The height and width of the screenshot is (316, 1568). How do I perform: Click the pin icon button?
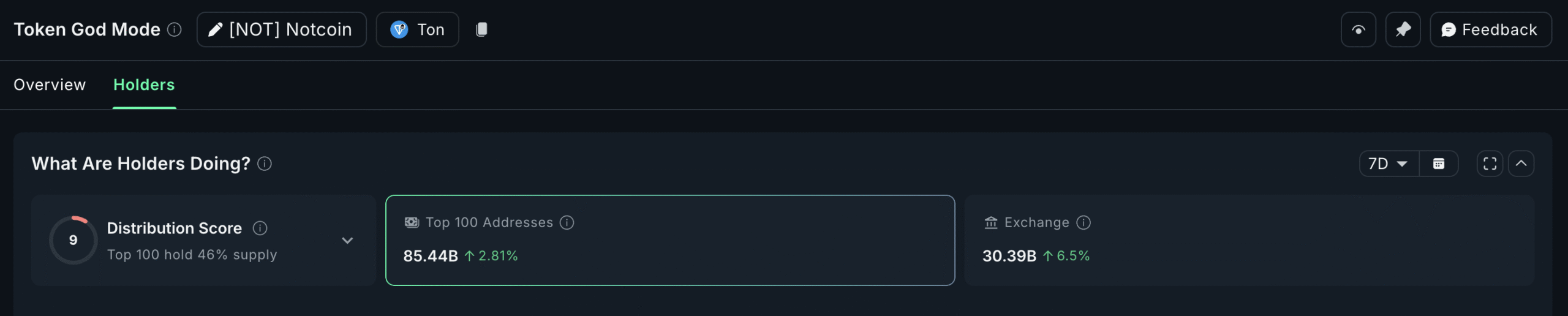(x=1403, y=29)
